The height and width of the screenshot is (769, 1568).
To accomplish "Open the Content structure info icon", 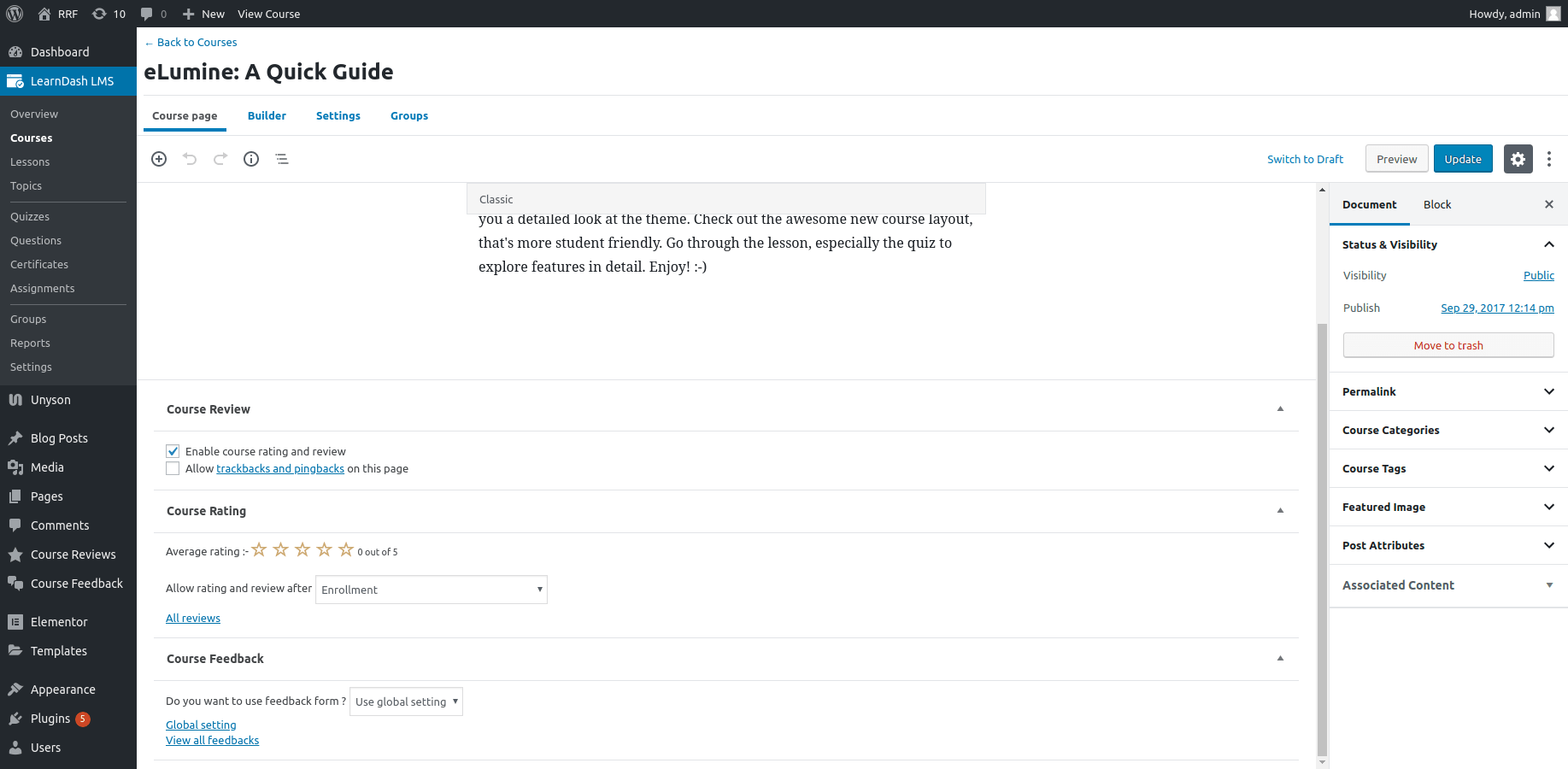I will pyautogui.click(x=251, y=159).
